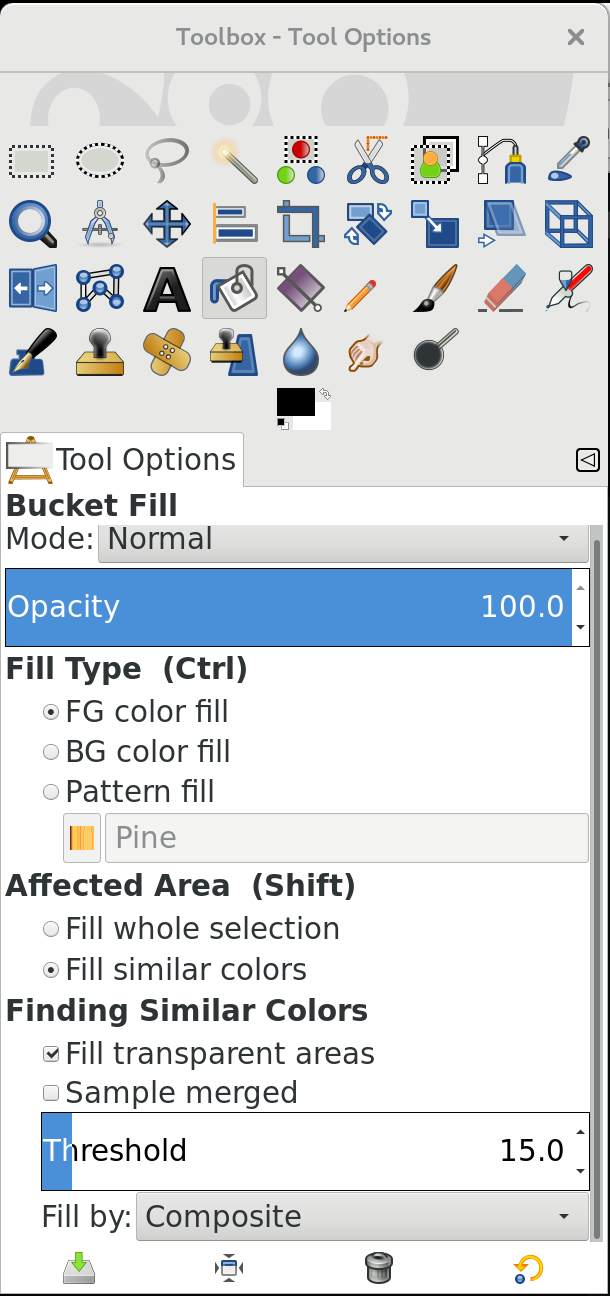Click the Tool Options tab
The image size is (610, 1296).
coord(122,460)
